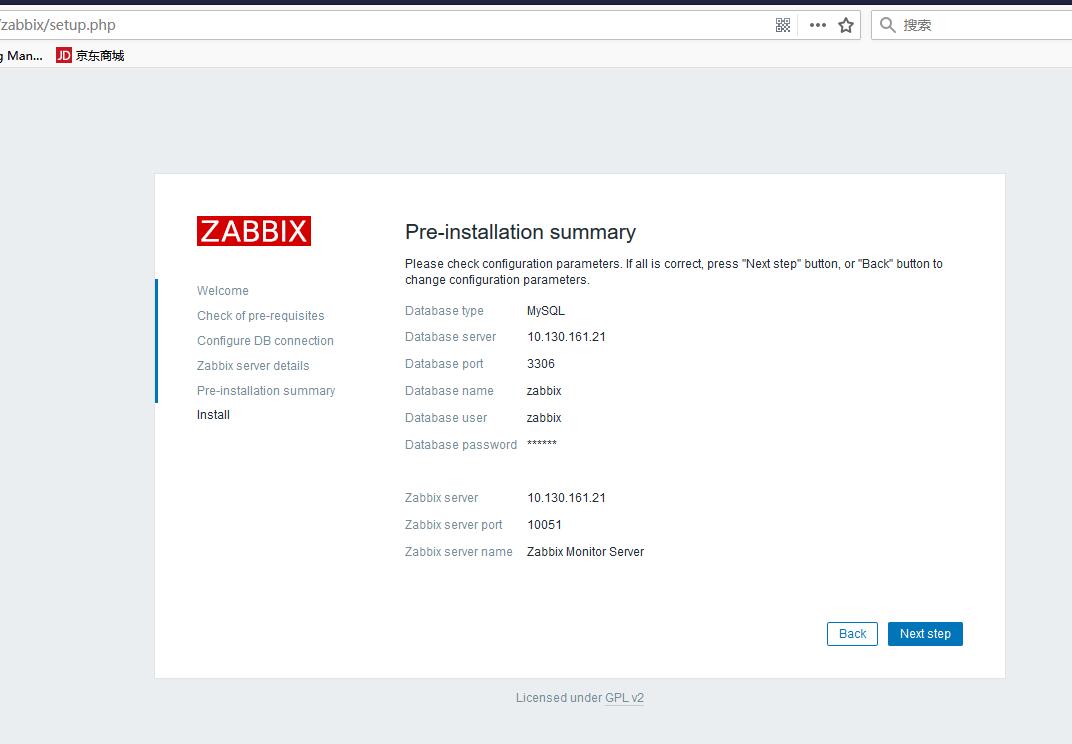Click the search magnifier icon
The height and width of the screenshot is (744, 1072).
click(887, 25)
